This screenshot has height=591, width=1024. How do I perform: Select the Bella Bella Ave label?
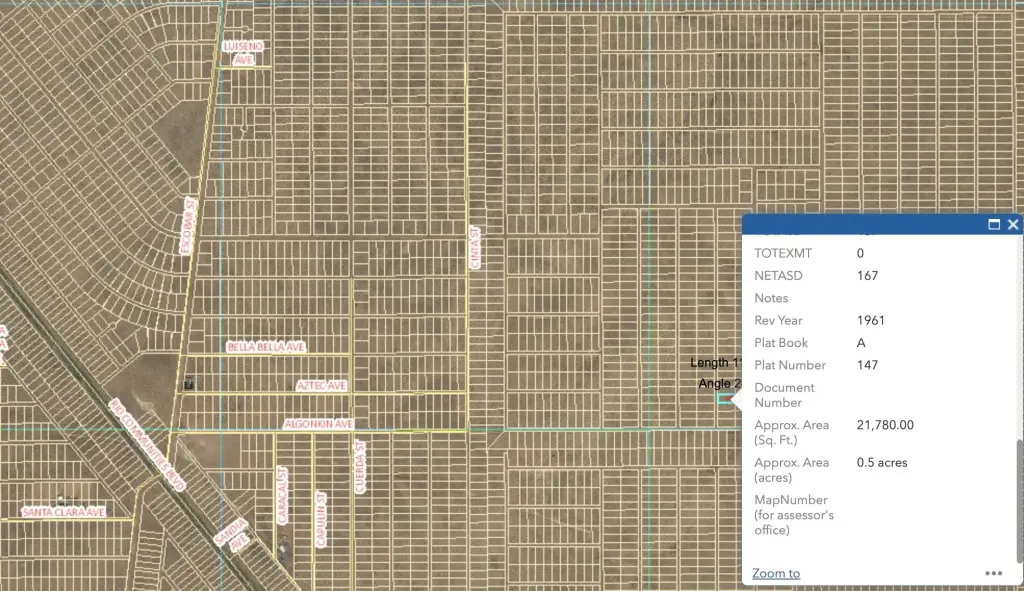point(266,347)
